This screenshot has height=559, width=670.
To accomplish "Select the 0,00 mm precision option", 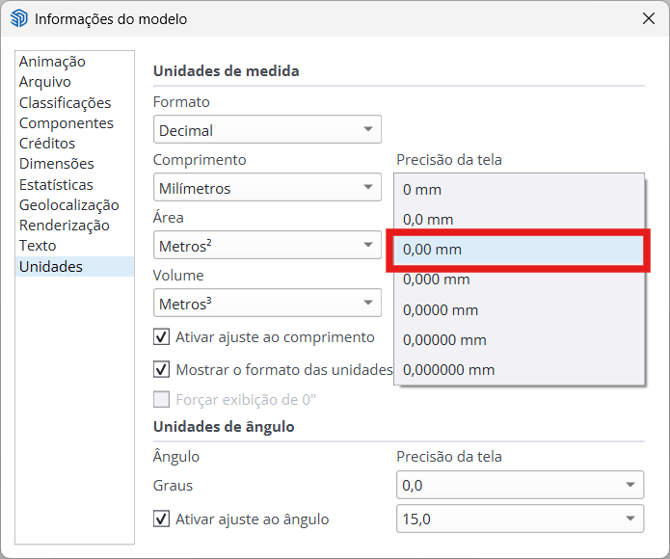I will 518,250.
